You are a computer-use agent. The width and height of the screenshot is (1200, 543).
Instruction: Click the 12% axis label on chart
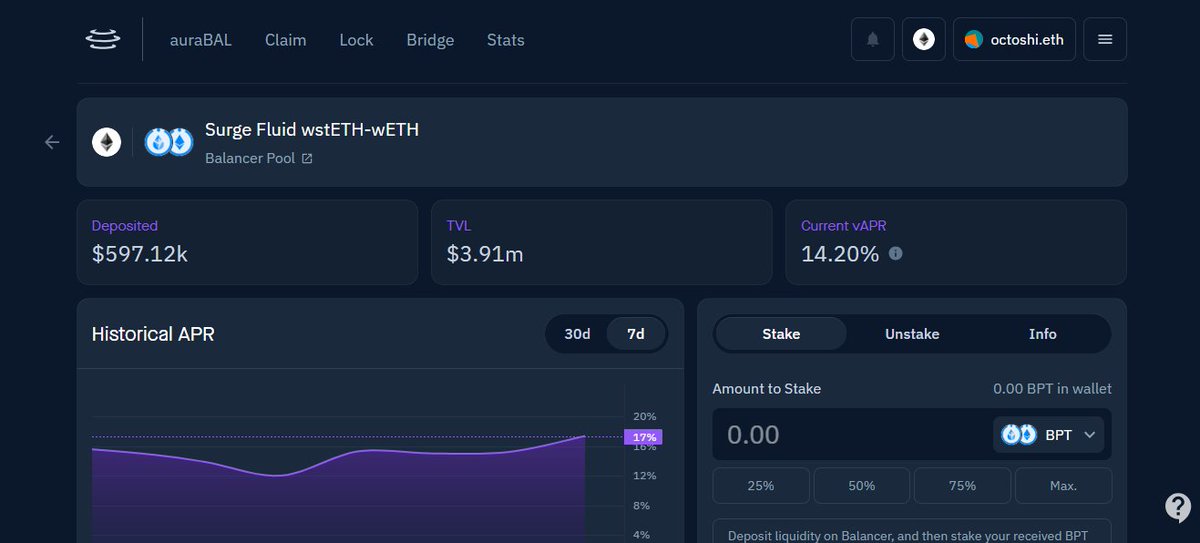(645, 476)
